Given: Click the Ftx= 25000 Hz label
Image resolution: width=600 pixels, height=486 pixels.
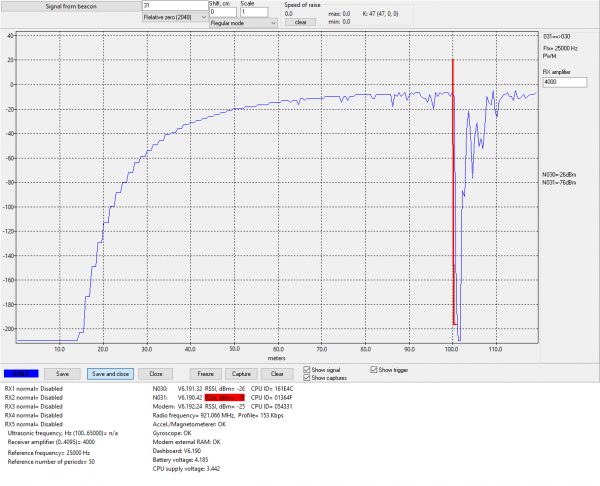Looking at the screenshot, I should pos(560,48).
